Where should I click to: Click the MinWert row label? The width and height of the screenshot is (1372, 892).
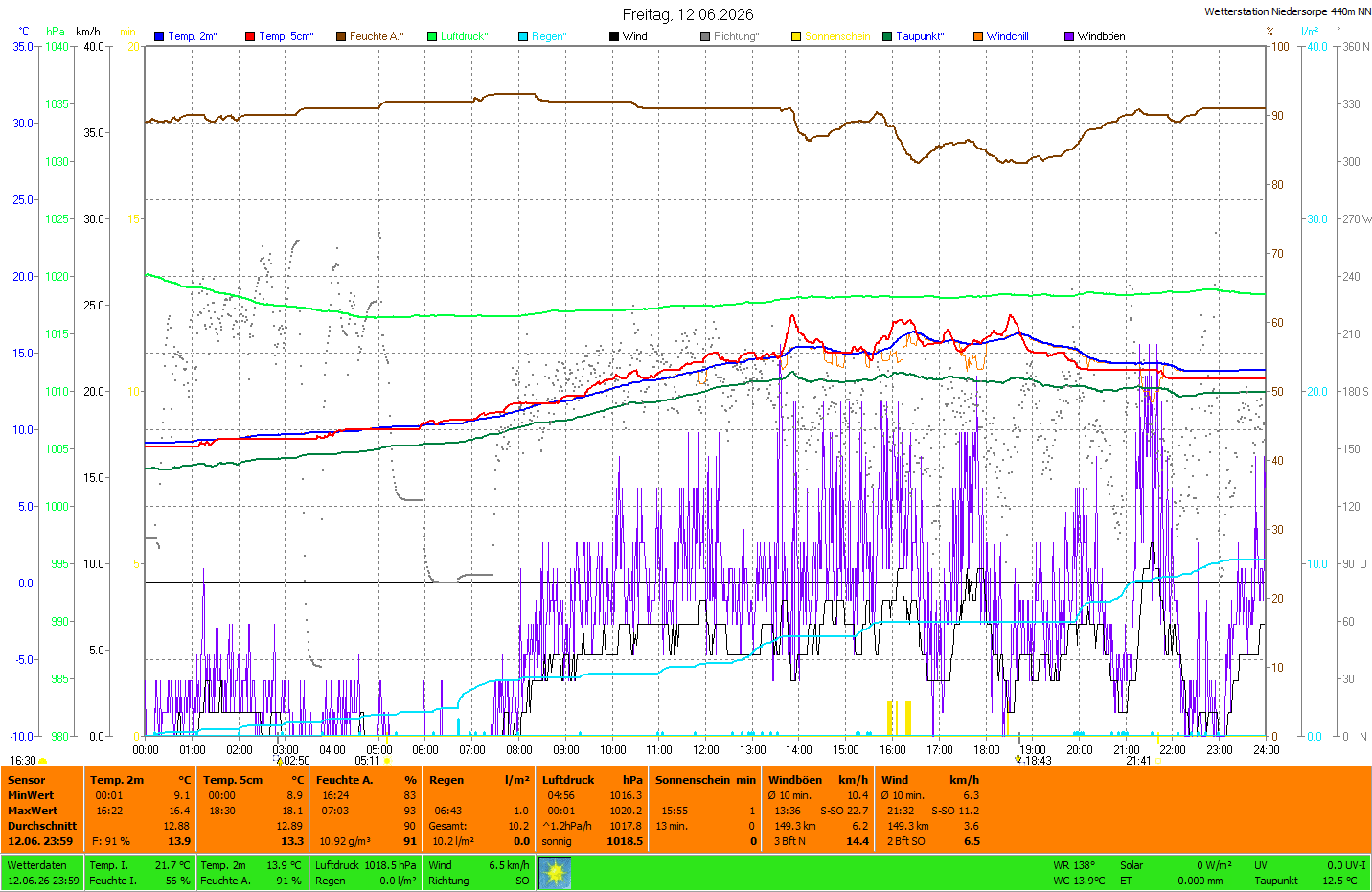pos(31,795)
